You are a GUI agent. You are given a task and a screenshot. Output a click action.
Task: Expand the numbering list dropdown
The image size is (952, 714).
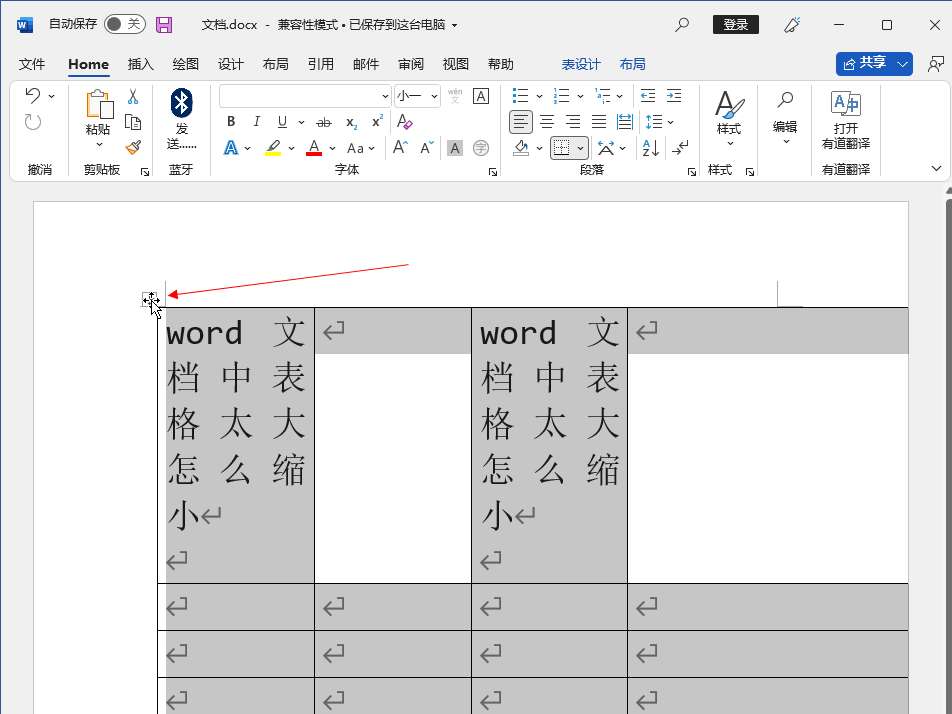(580, 97)
